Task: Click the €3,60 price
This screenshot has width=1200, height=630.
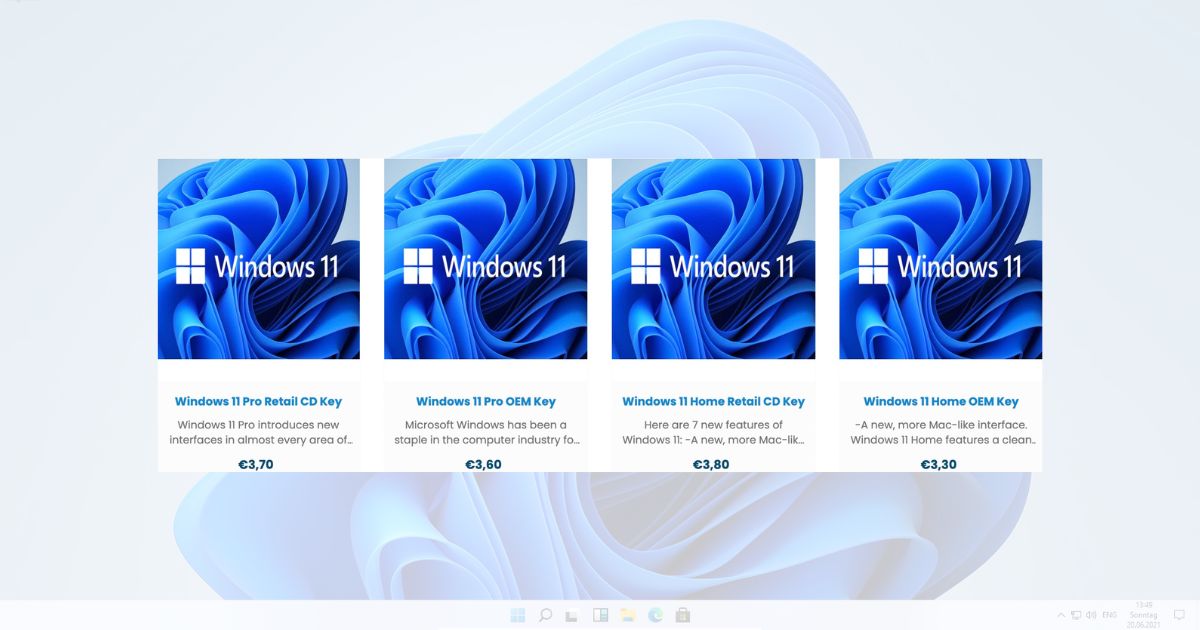Action: (484, 464)
